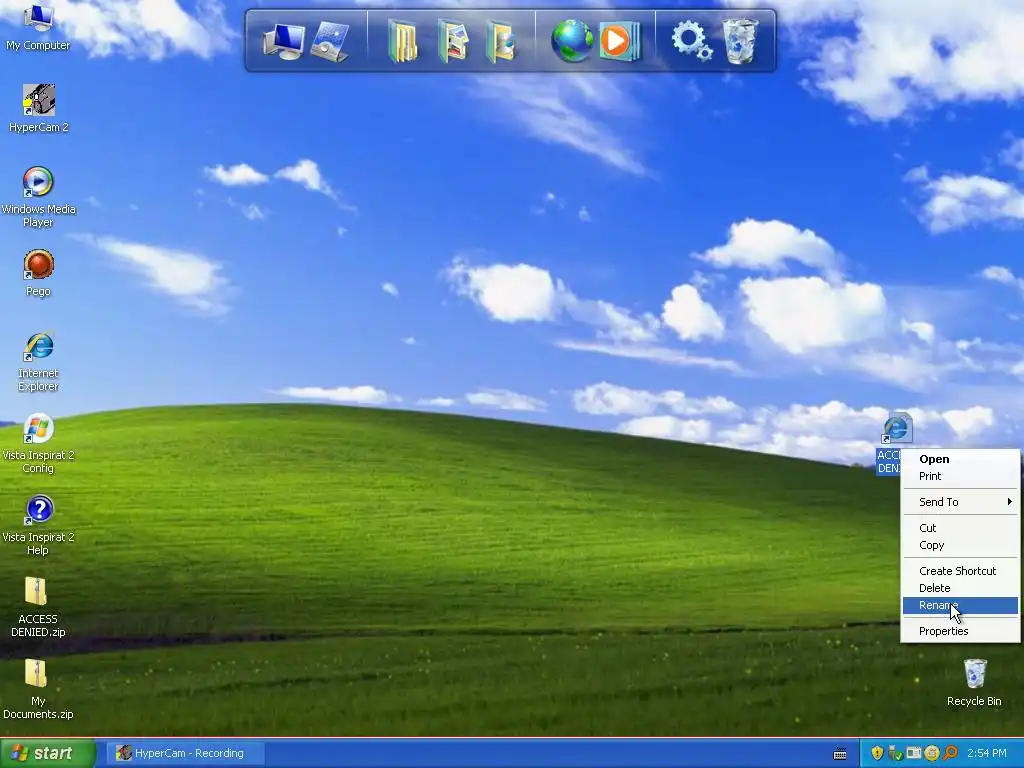Expand the Send To submenu
Image resolution: width=1024 pixels, height=768 pixels.
click(960, 502)
